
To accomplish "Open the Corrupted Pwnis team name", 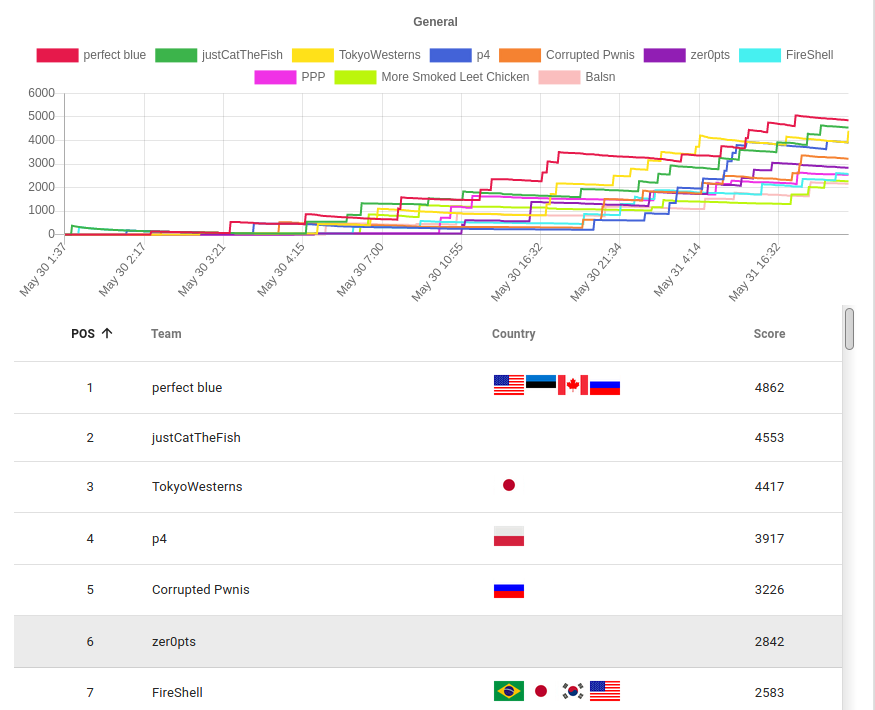I will pyautogui.click(x=201, y=590).
